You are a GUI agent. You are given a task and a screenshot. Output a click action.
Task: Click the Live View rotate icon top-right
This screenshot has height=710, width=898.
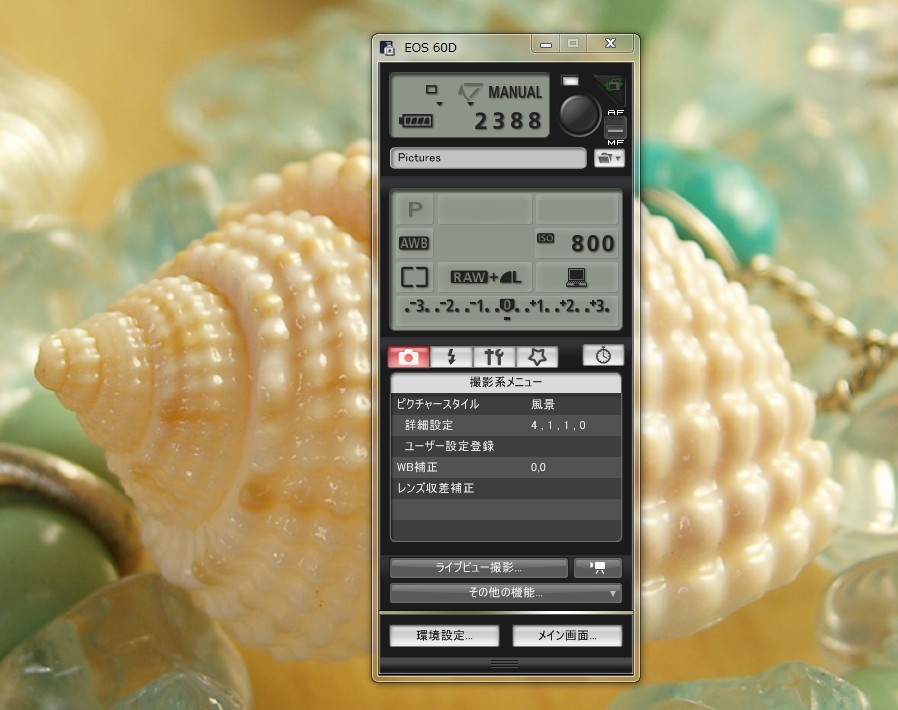[612, 86]
